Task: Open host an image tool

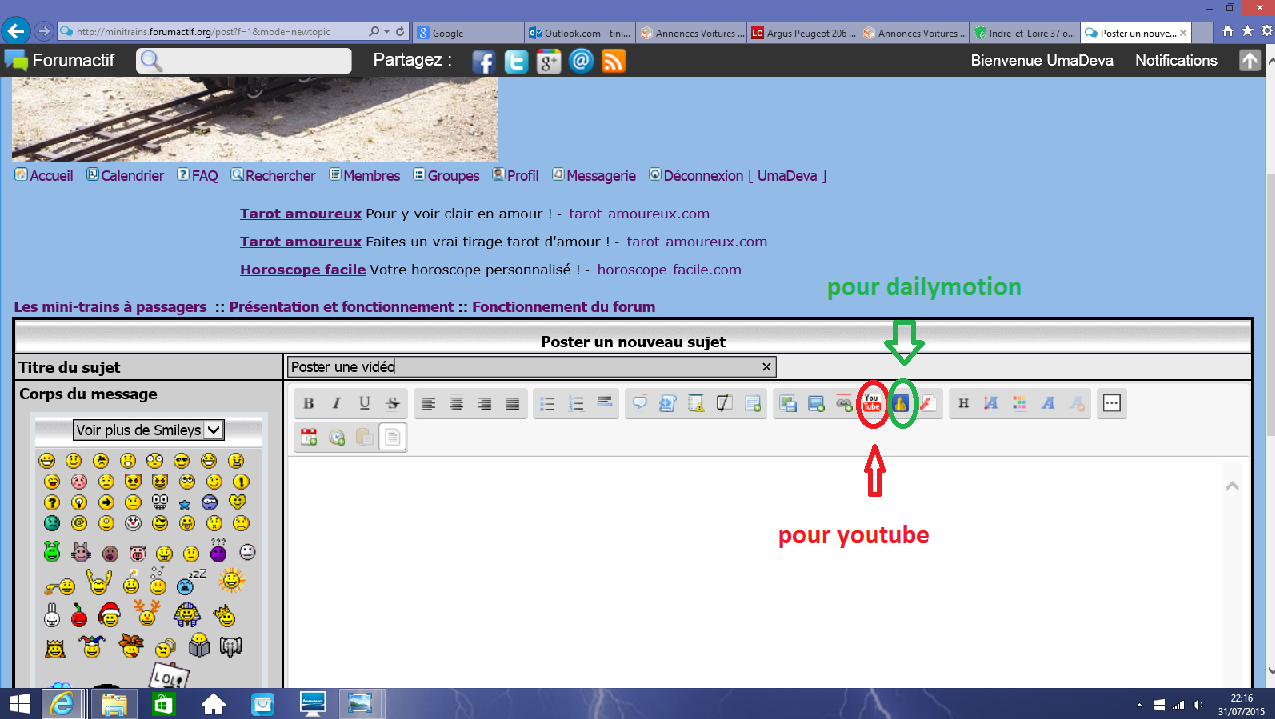Action: [789, 404]
